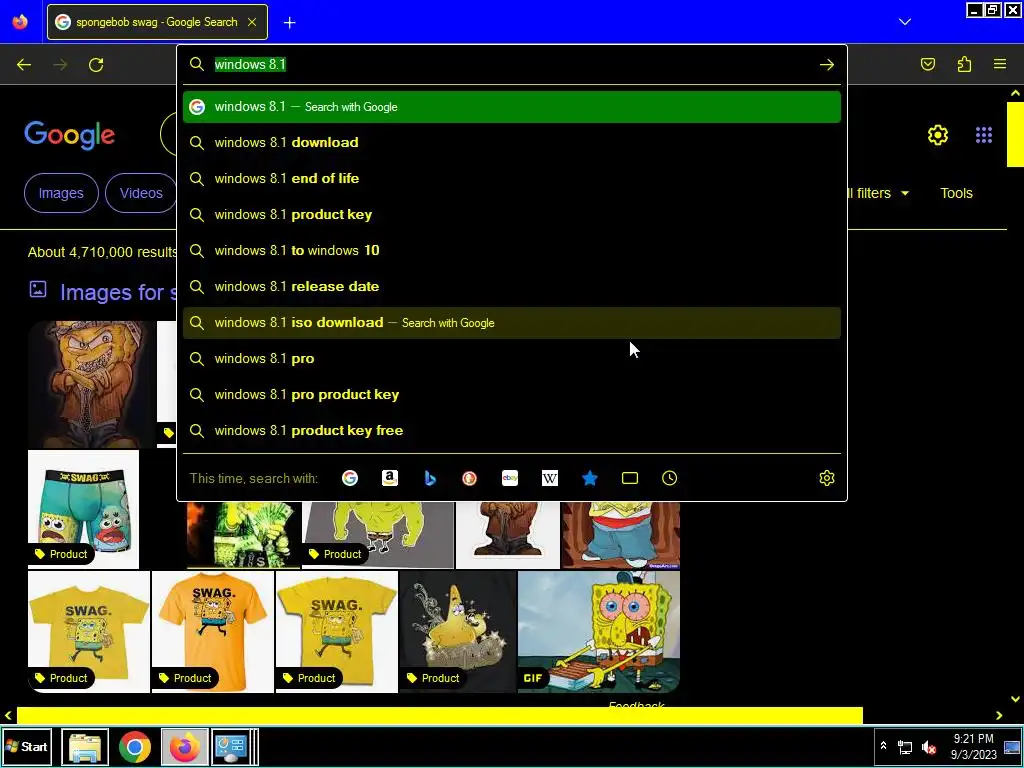Pick the windows 8.1 pro suggestion
Screen dimensions: 1024x768
tap(512, 359)
